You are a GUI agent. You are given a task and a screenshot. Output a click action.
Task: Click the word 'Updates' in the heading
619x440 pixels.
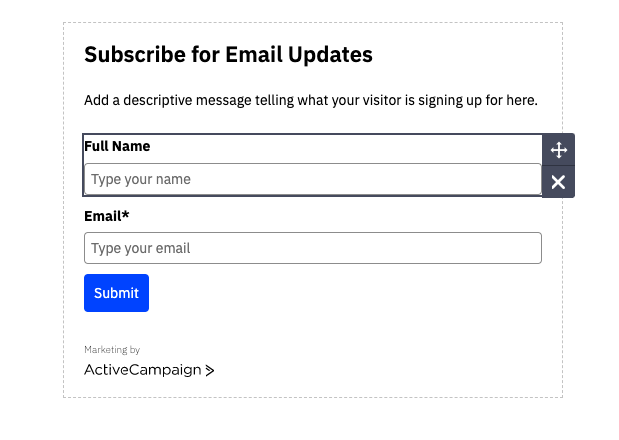point(330,54)
